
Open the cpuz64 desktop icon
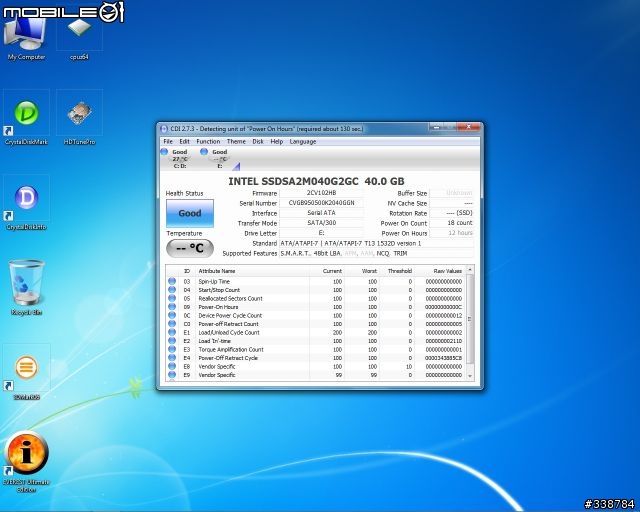point(79,39)
